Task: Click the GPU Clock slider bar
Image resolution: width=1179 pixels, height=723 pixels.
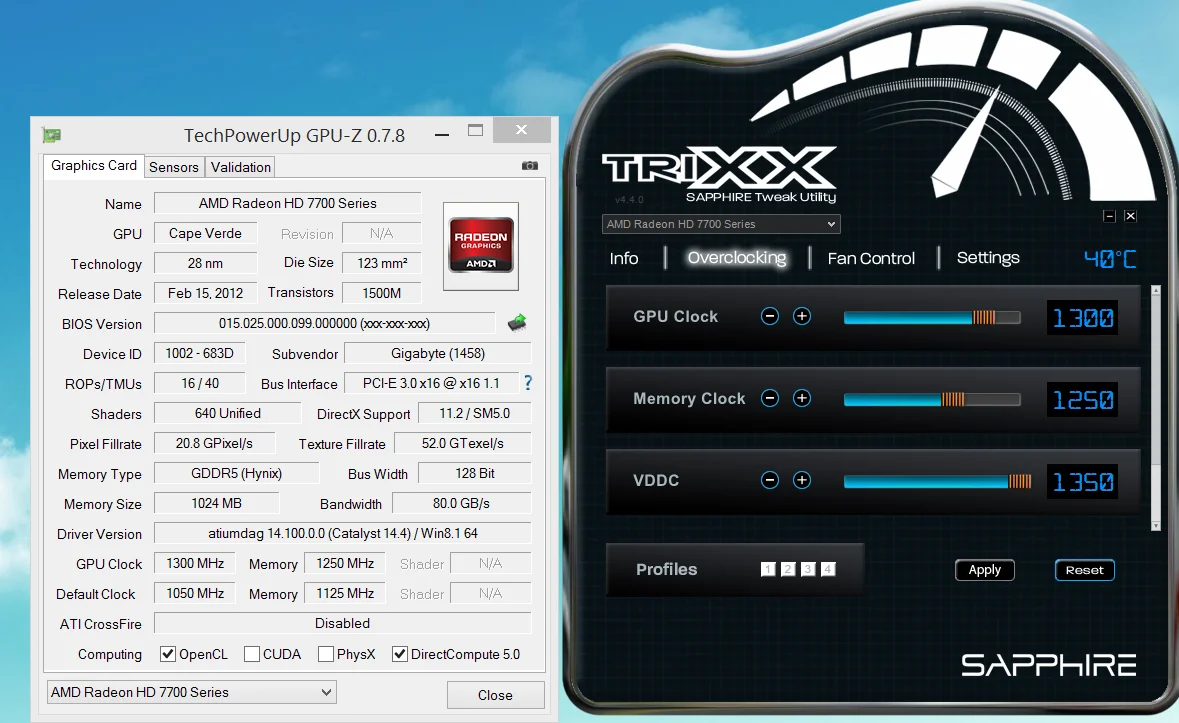Action: pyautogui.click(x=932, y=317)
